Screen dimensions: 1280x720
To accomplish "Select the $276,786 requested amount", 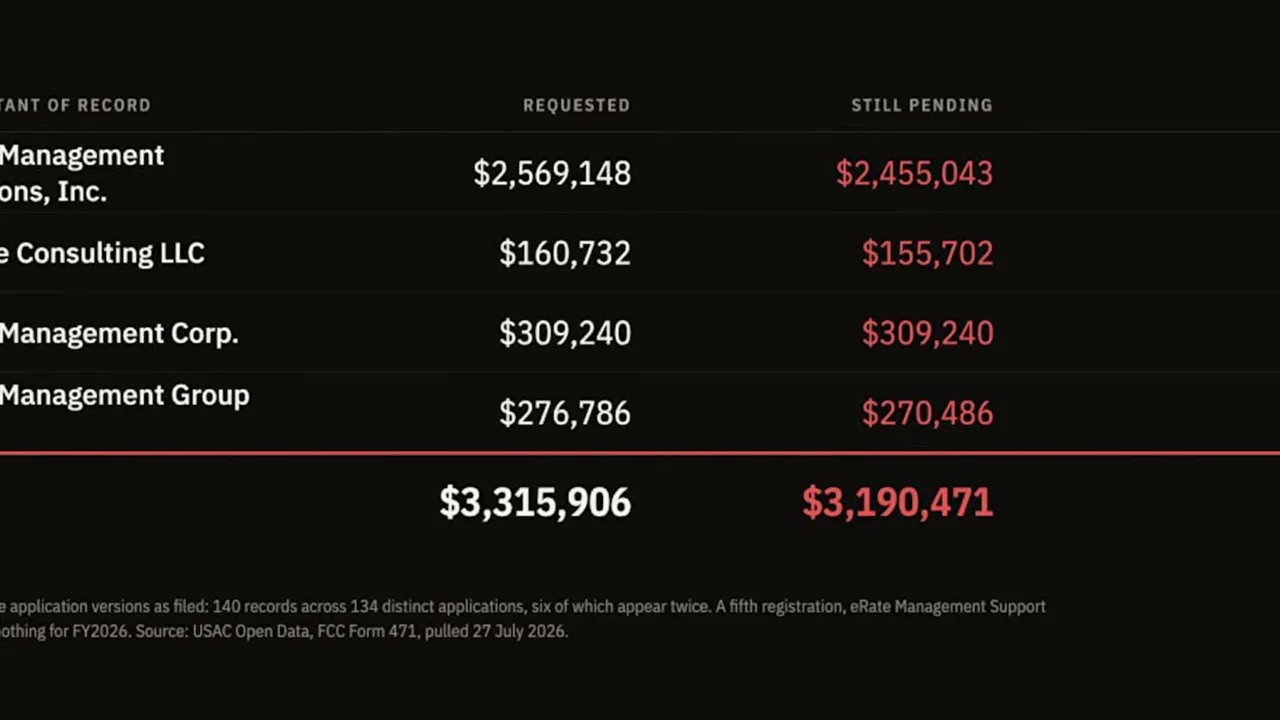I will pos(565,413).
